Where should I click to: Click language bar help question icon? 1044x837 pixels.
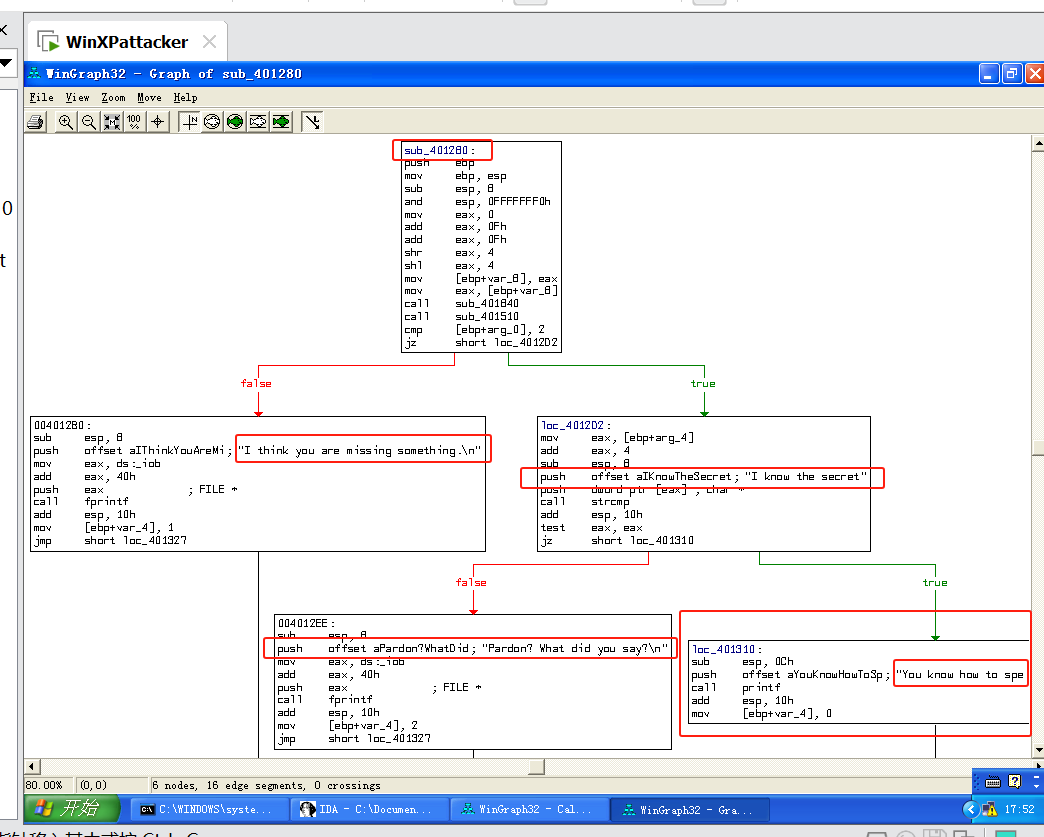click(1015, 781)
